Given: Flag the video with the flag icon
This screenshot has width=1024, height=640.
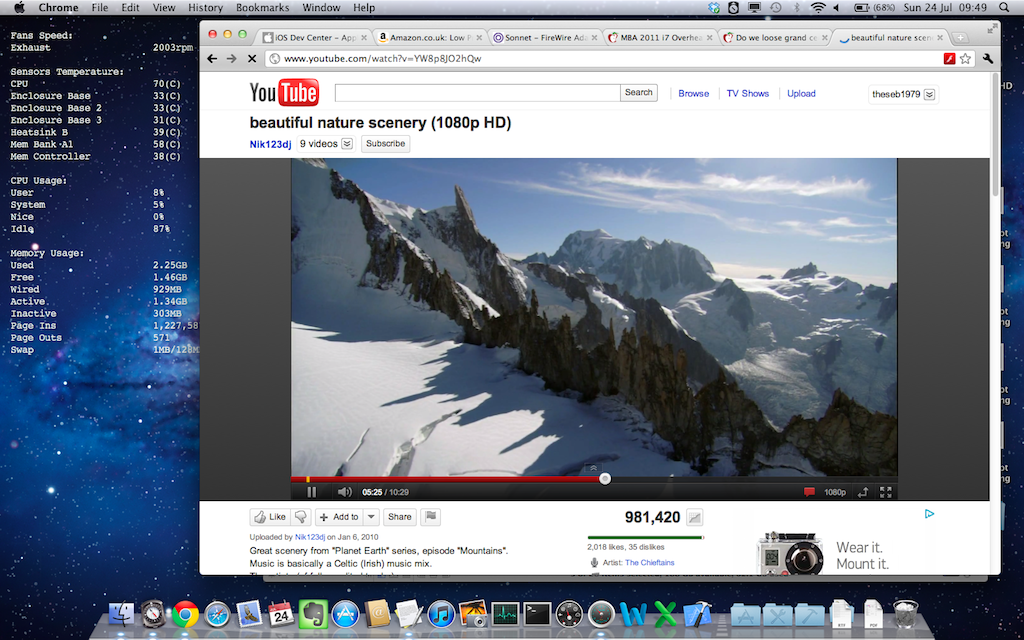Looking at the screenshot, I should 430,517.
